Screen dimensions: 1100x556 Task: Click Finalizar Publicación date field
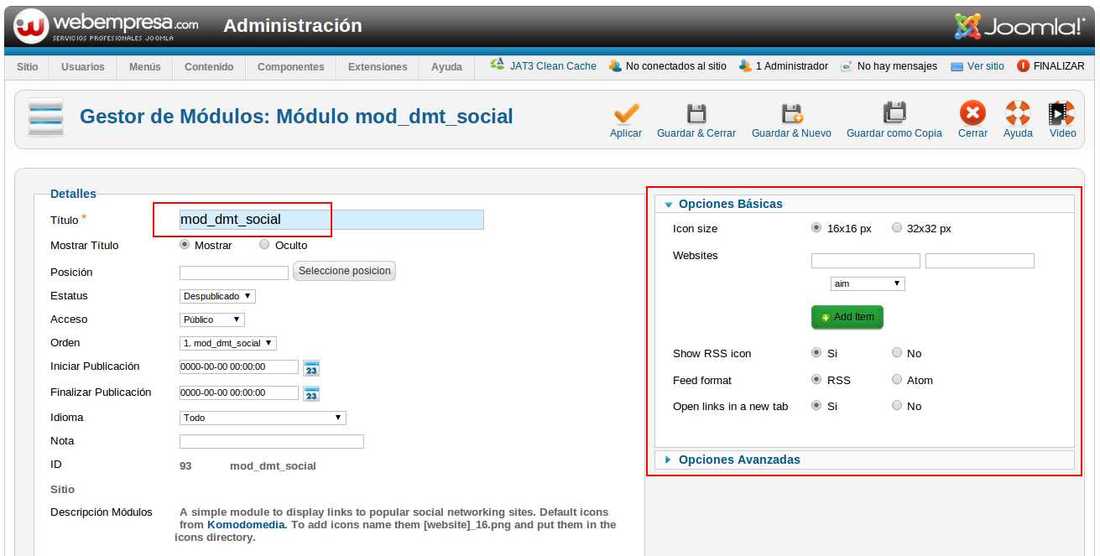coord(239,393)
